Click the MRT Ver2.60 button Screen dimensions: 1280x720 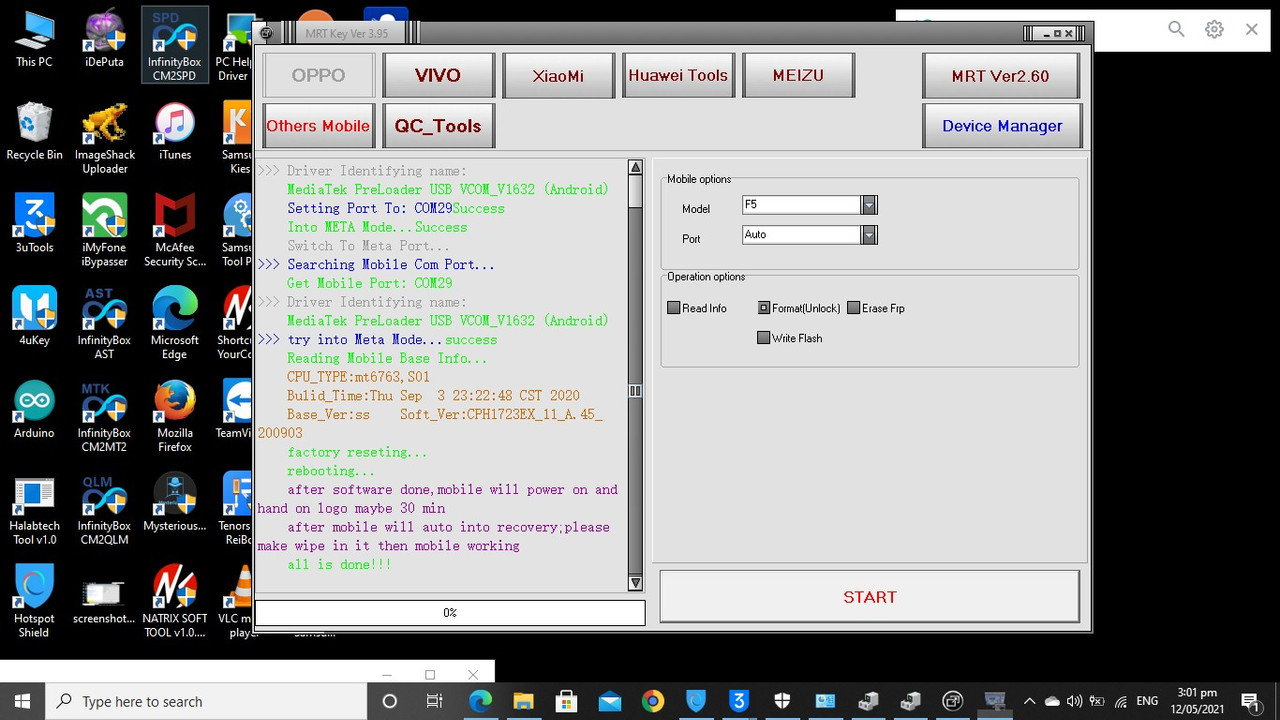[x=1000, y=75]
